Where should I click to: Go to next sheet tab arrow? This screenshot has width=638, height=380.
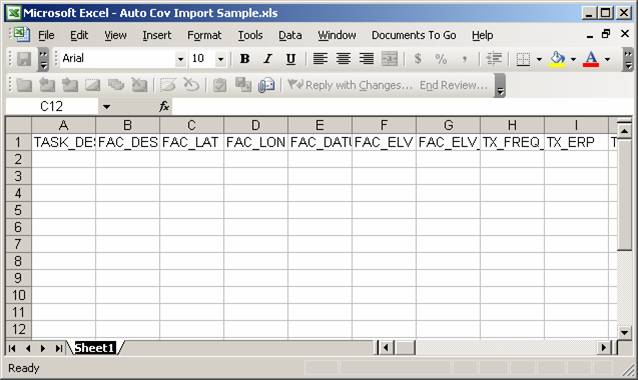(x=43, y=348)
